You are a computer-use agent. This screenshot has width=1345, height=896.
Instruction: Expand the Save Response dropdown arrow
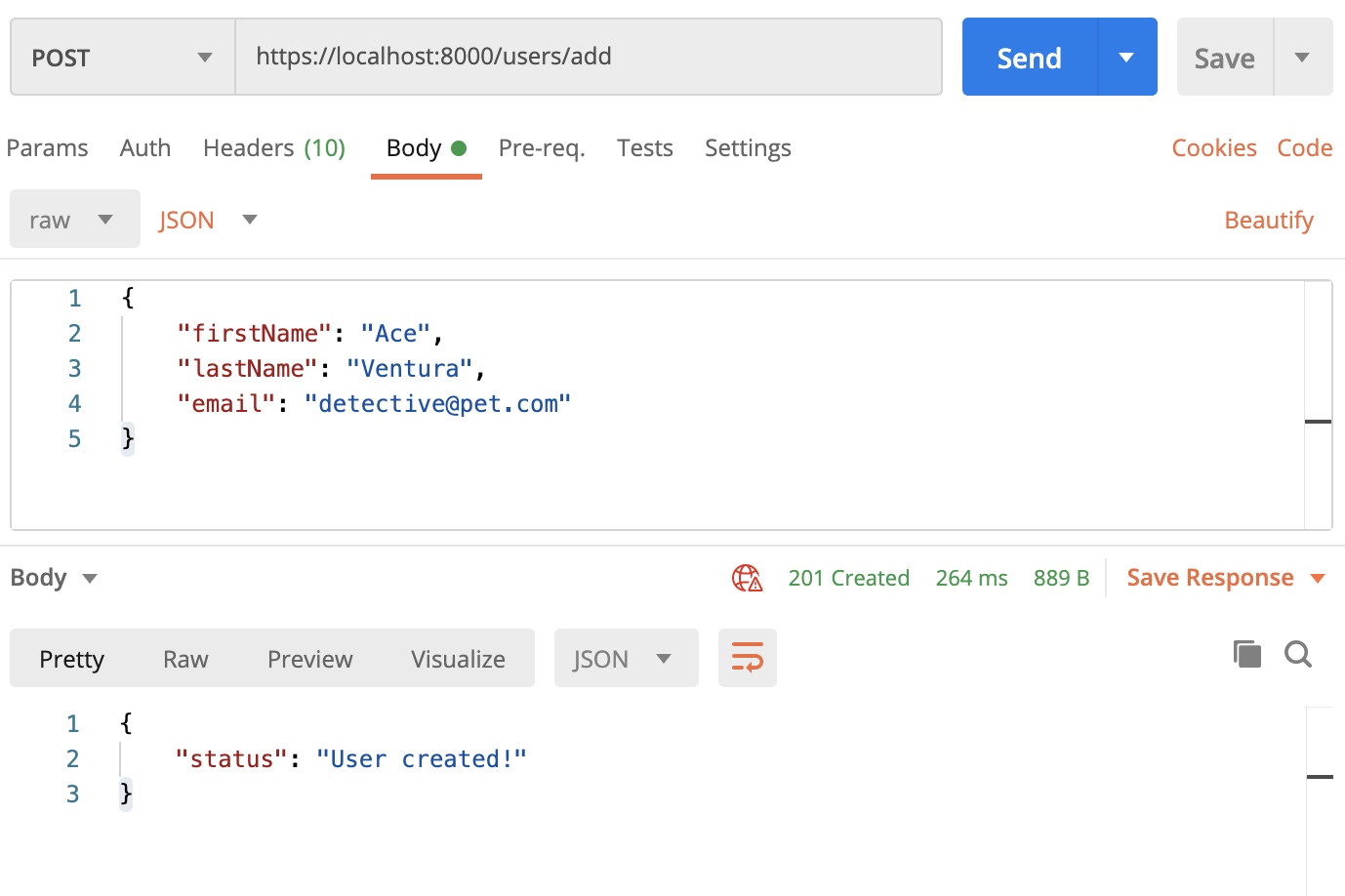coord(1318,578)
